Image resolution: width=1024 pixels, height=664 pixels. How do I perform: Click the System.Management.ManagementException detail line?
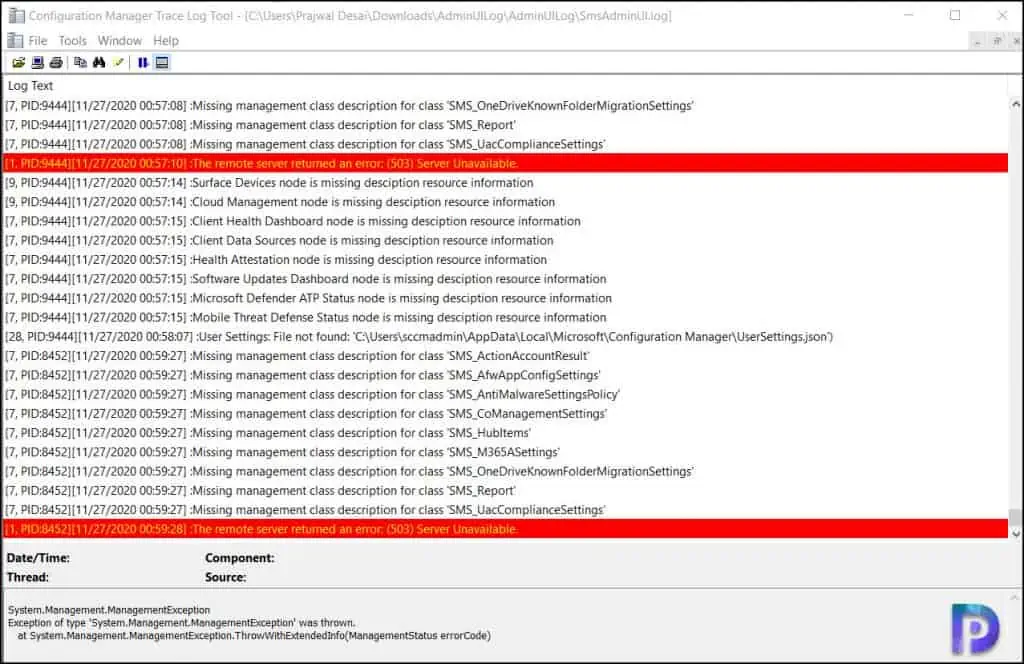pyautogui.click(x=109, y=610)
